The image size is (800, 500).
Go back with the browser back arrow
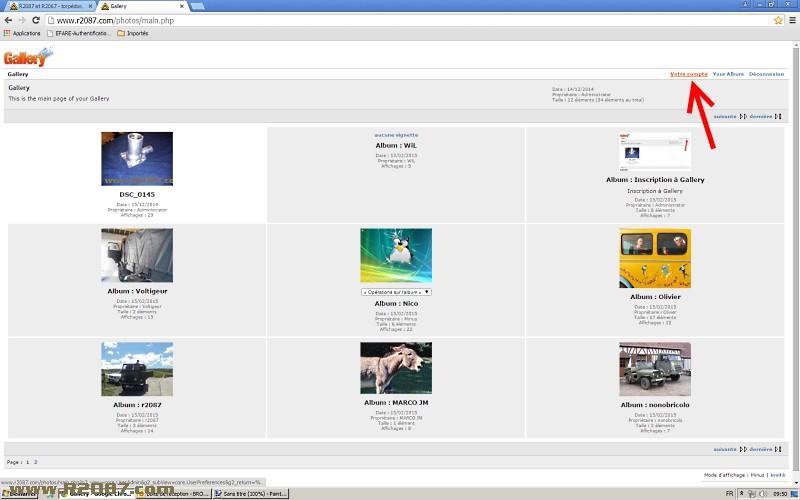[x=8, y=20]
